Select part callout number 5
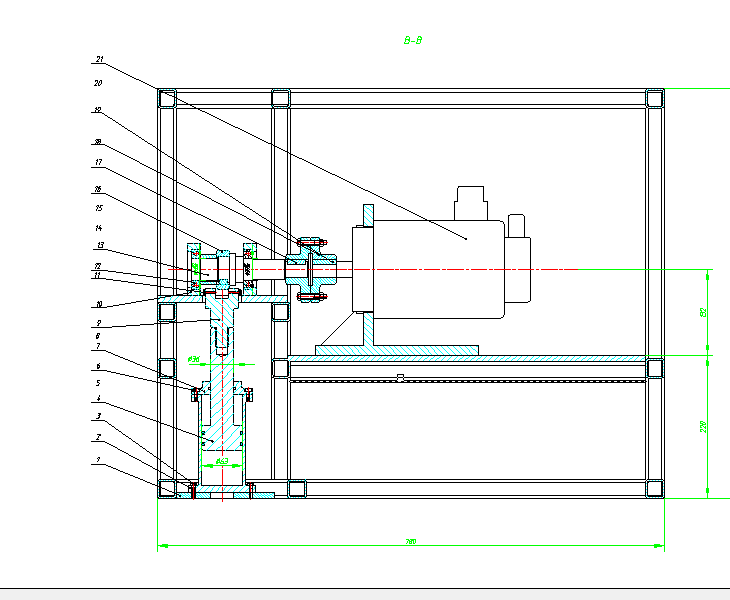Screen dimensions: 730x600 [98, 383]
